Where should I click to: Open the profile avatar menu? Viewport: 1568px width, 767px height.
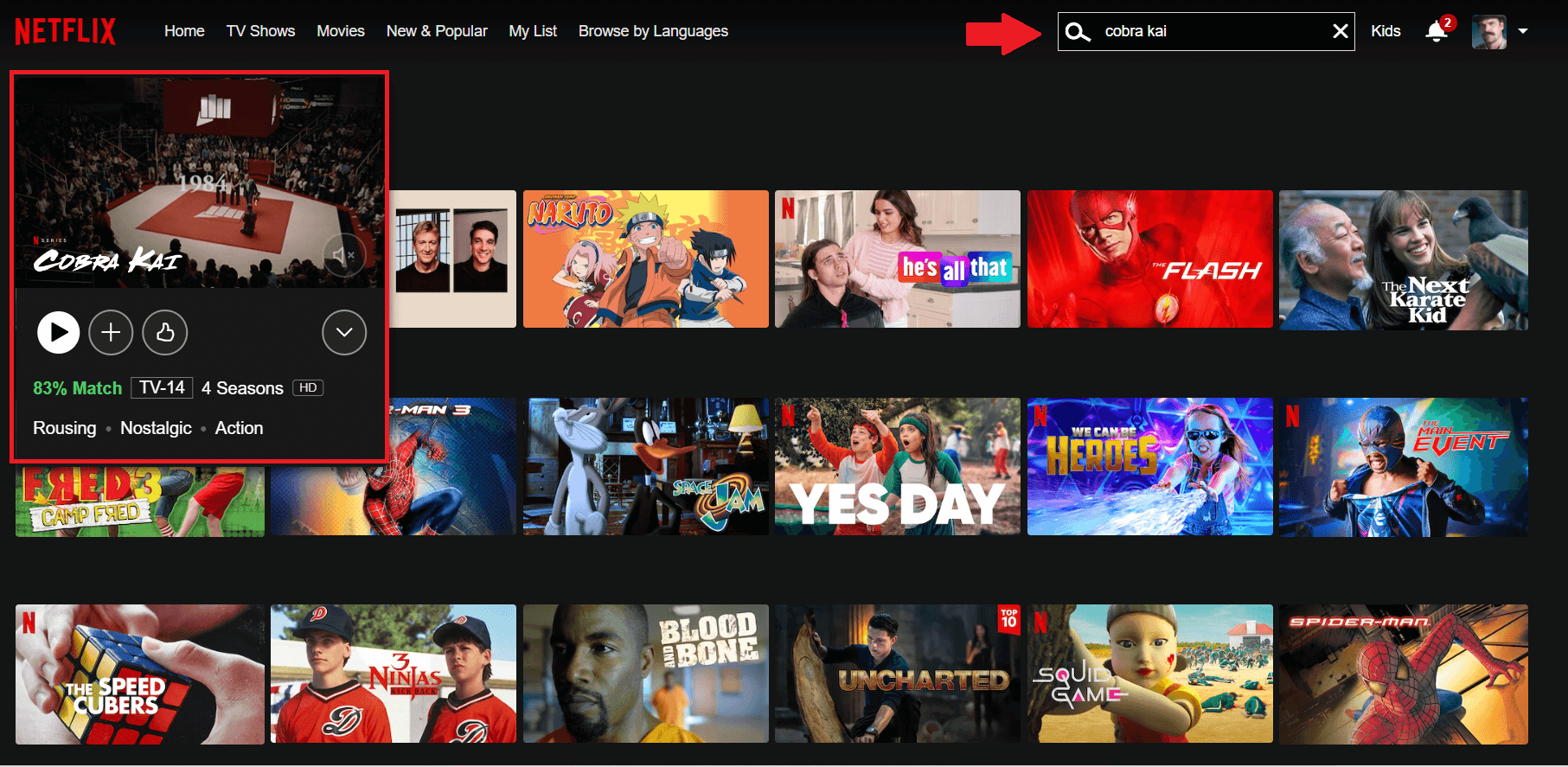pos(1489,32)
